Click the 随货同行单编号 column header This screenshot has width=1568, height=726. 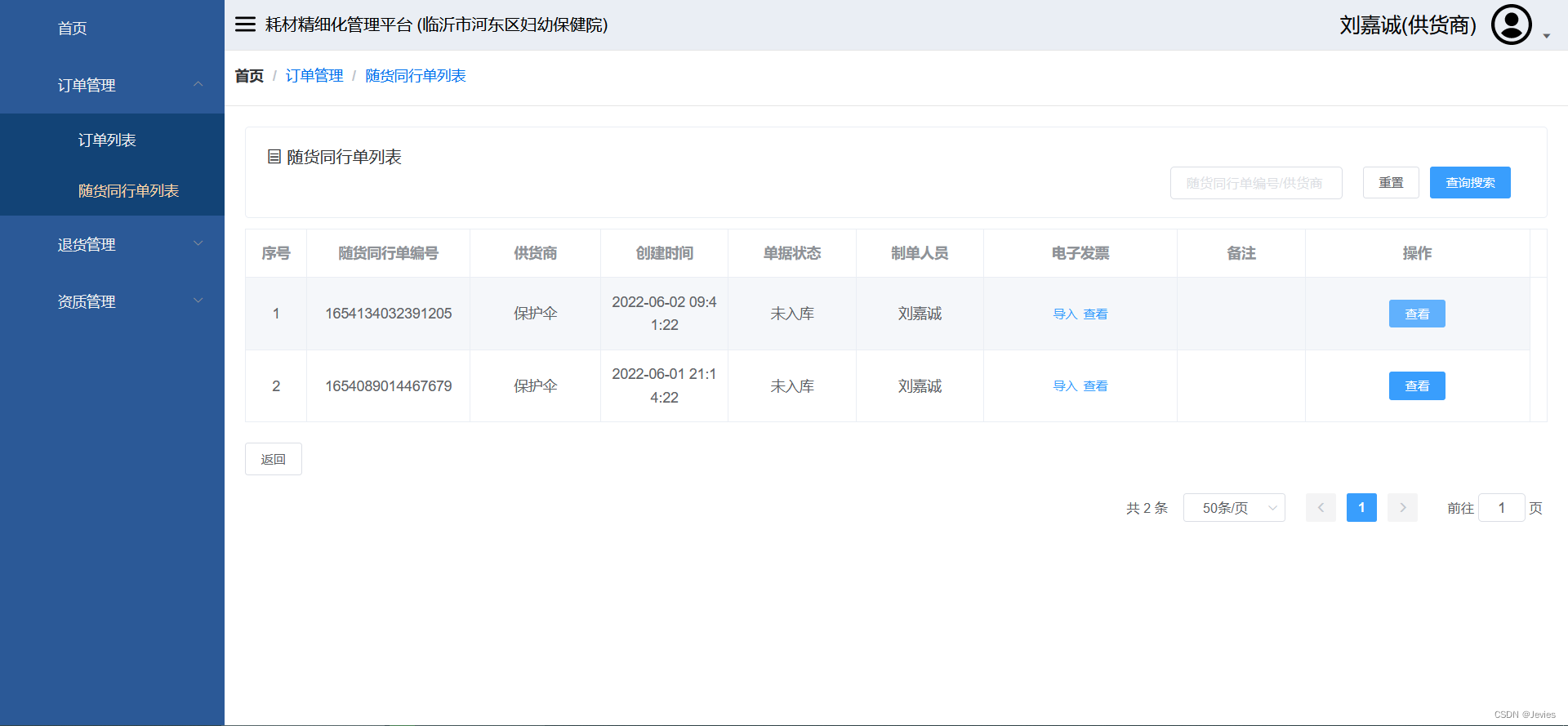389,253
